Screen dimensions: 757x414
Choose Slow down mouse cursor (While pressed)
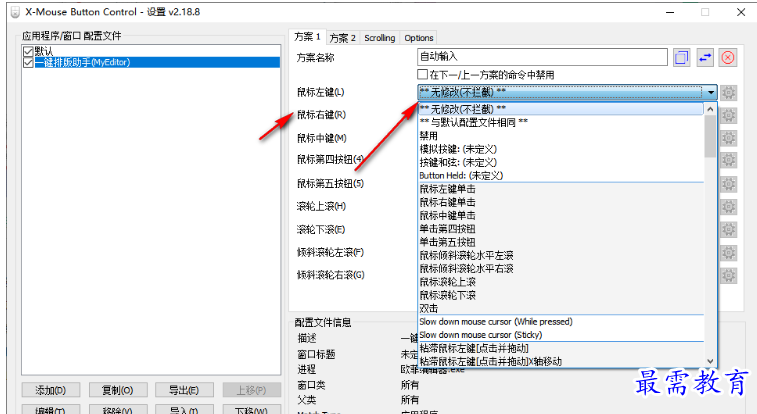point(561,322)
